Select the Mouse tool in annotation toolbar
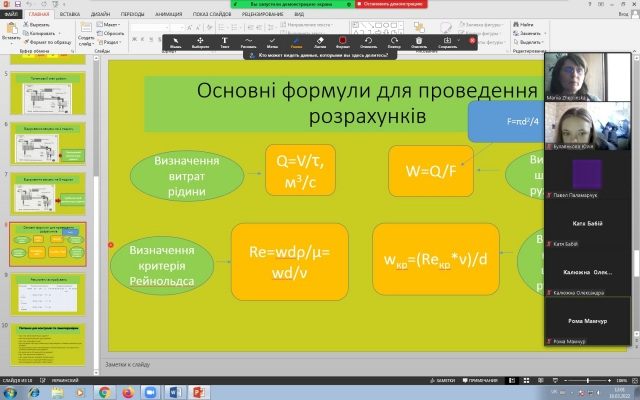This screenshot has width=640, height=400. [x=176, y=41]
